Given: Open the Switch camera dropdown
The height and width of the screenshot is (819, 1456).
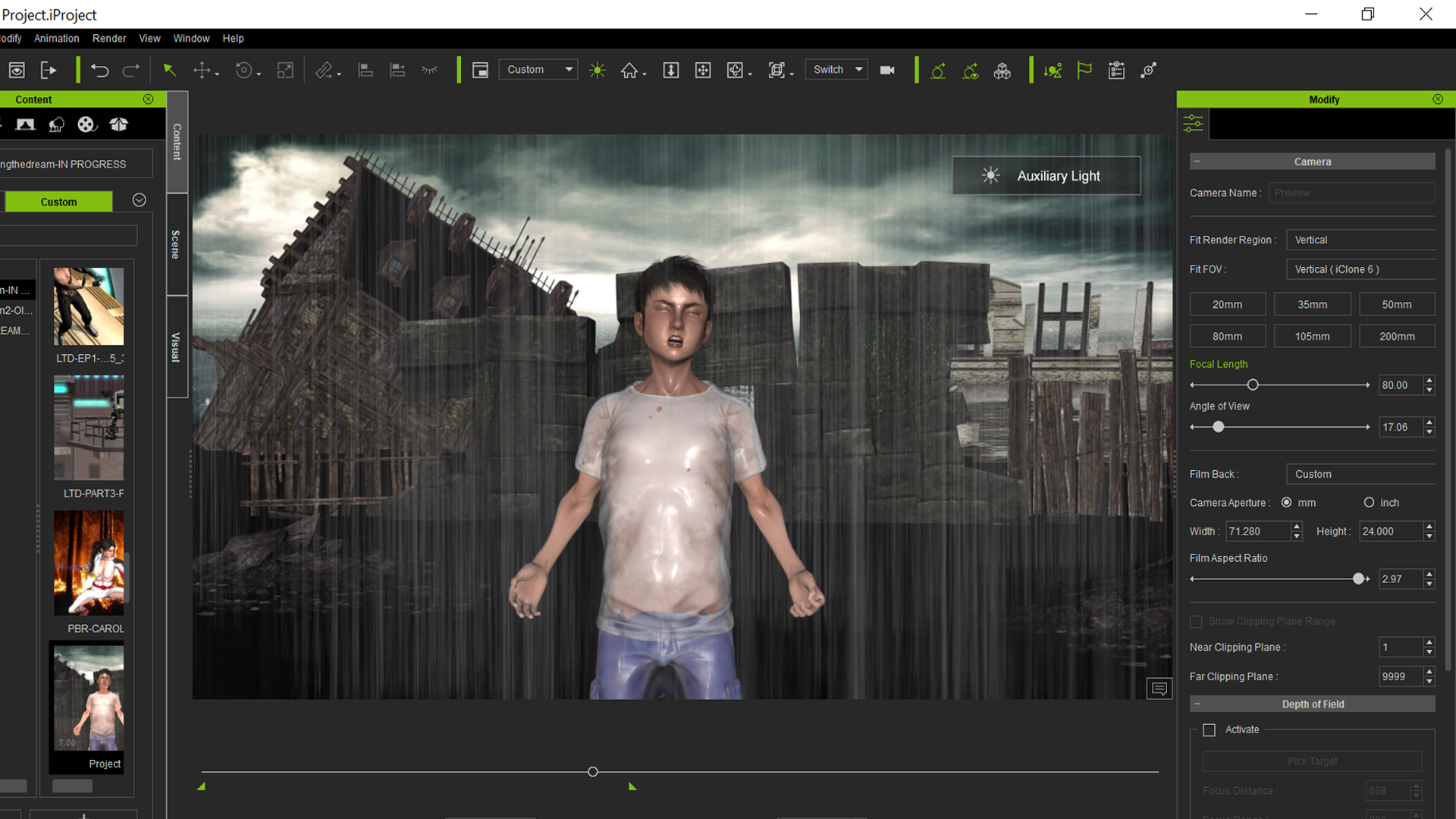Looking at the screenshot, I should [836, 70].
